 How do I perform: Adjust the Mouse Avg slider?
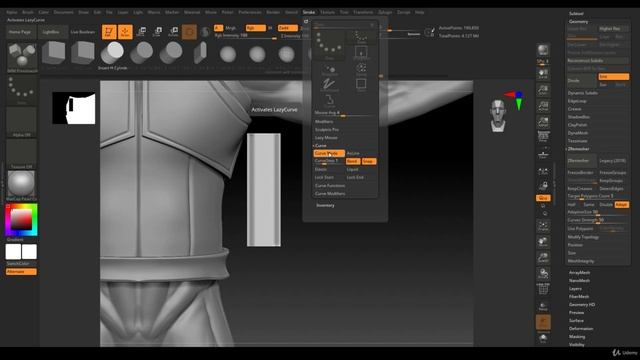click(344, 113)
